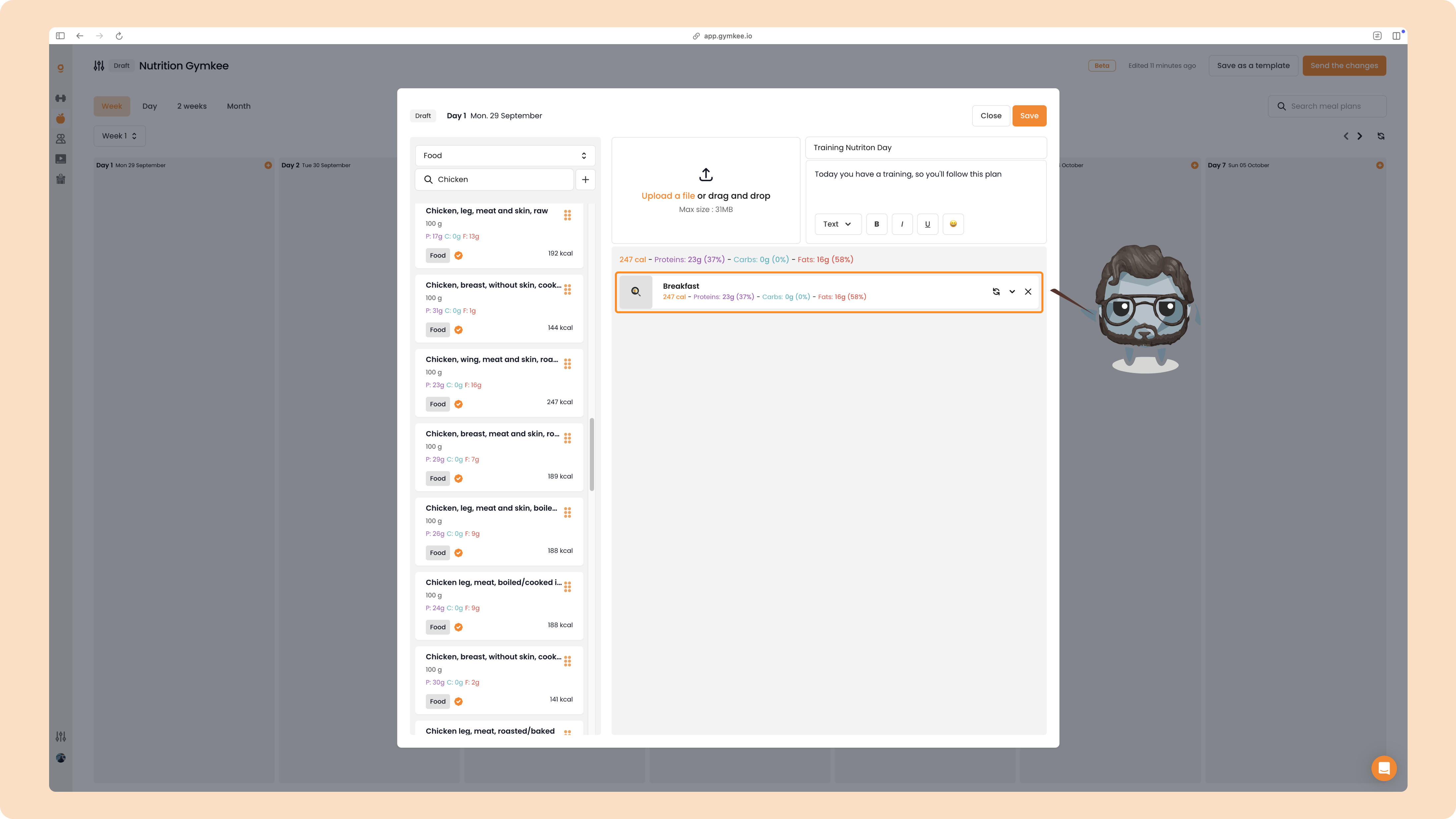Open browser reader icon next to split view

point(1377,36)
